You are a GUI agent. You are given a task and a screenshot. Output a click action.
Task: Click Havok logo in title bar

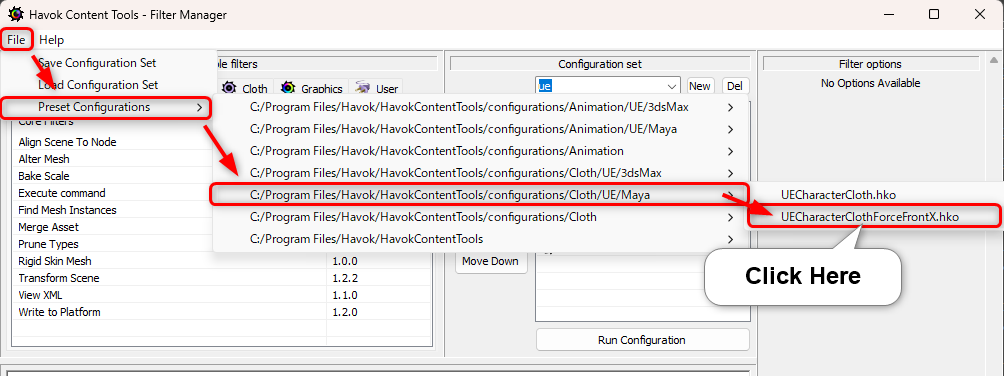point(15,14)
